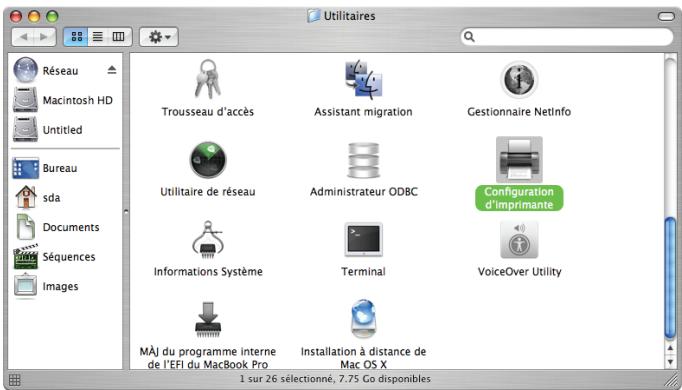Click the sidebar divider handle
The image size is (682, 390).
click(x=126, y=212)
